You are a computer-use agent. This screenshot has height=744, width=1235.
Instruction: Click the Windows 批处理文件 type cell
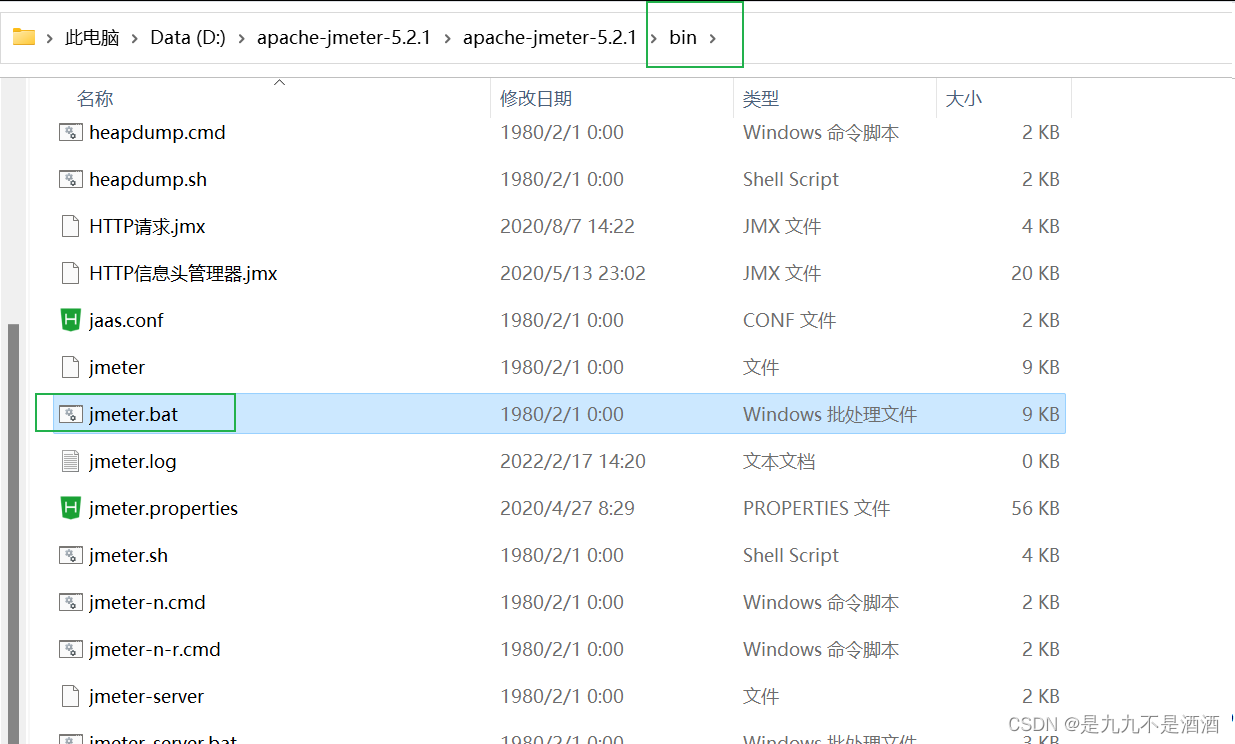coord(830,414)
